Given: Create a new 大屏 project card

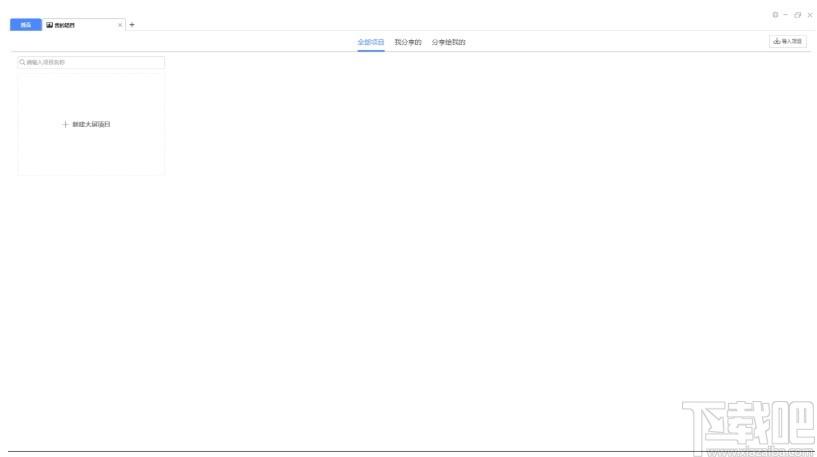Looking at the screenshot, I should tap(91, 124).
